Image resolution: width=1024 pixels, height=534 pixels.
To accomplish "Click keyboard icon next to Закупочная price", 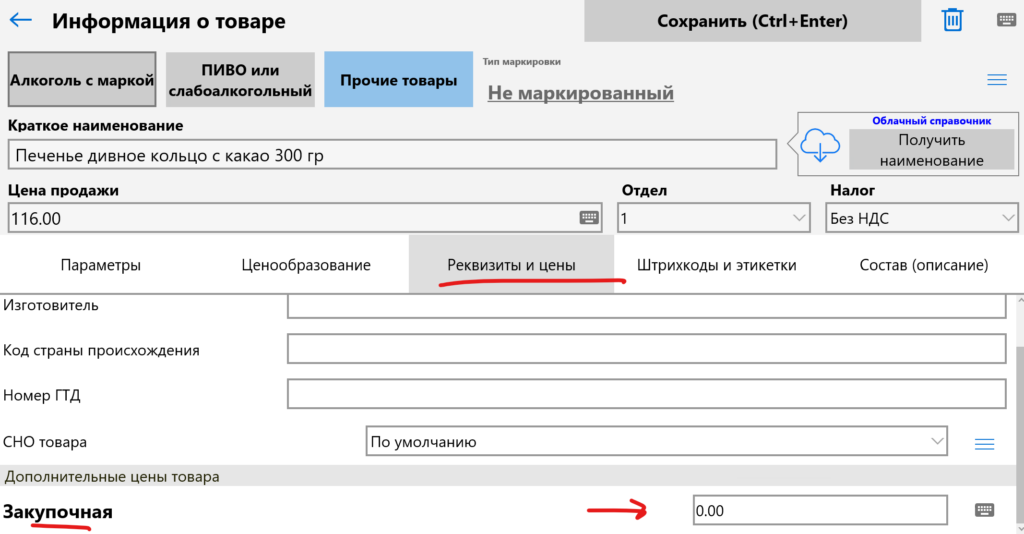I will [x=984, y=510].
